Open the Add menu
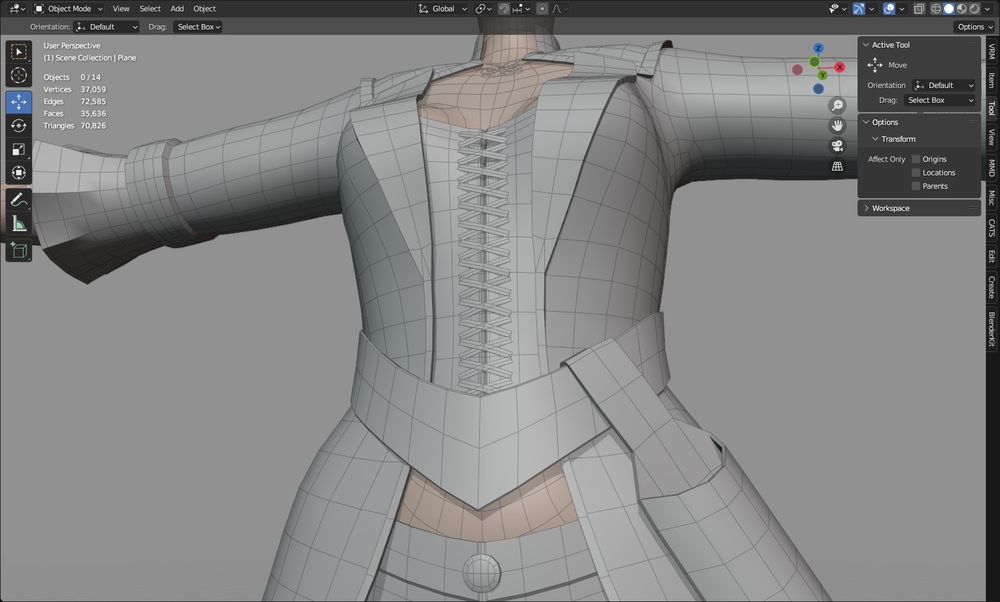The height and width of the screenshot is (602, 1000). coord(177,8)
